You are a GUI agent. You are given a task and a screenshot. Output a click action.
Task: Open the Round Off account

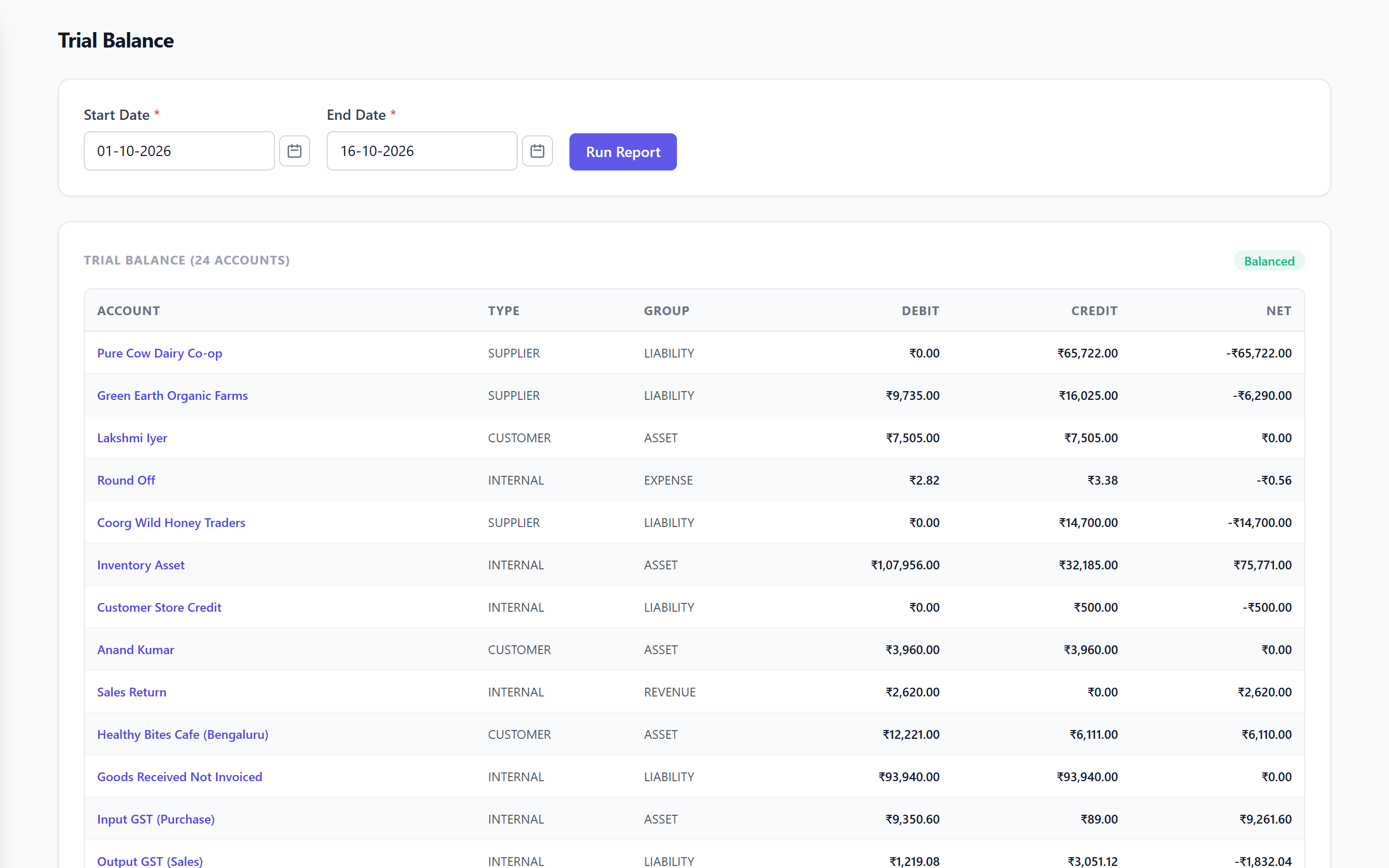point(126,481)
